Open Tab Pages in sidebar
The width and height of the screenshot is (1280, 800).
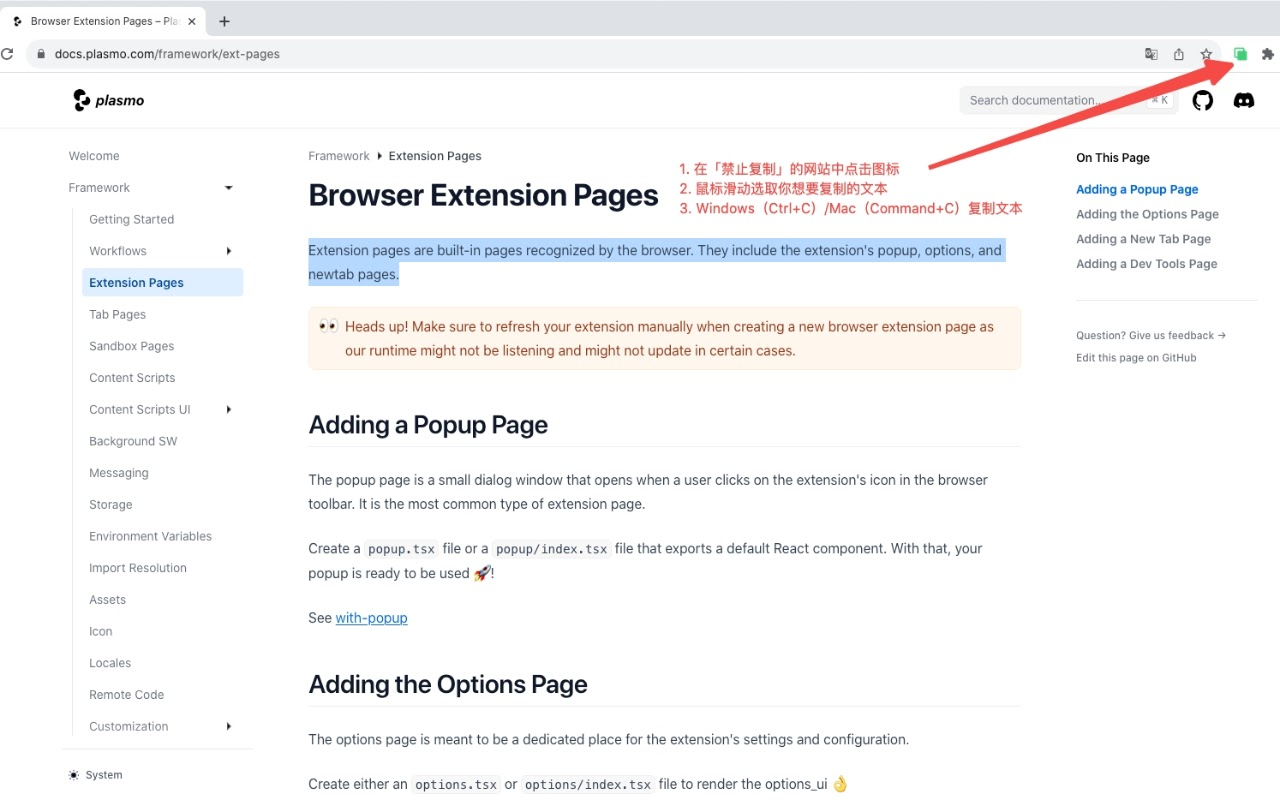[117, 315]
